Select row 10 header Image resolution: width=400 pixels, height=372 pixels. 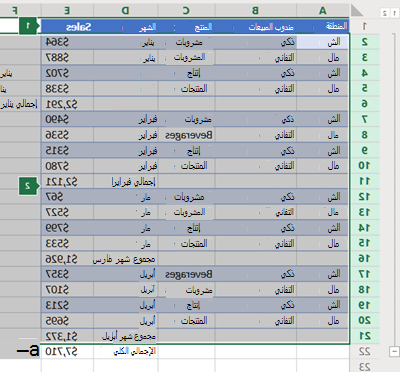click(365, 166)
